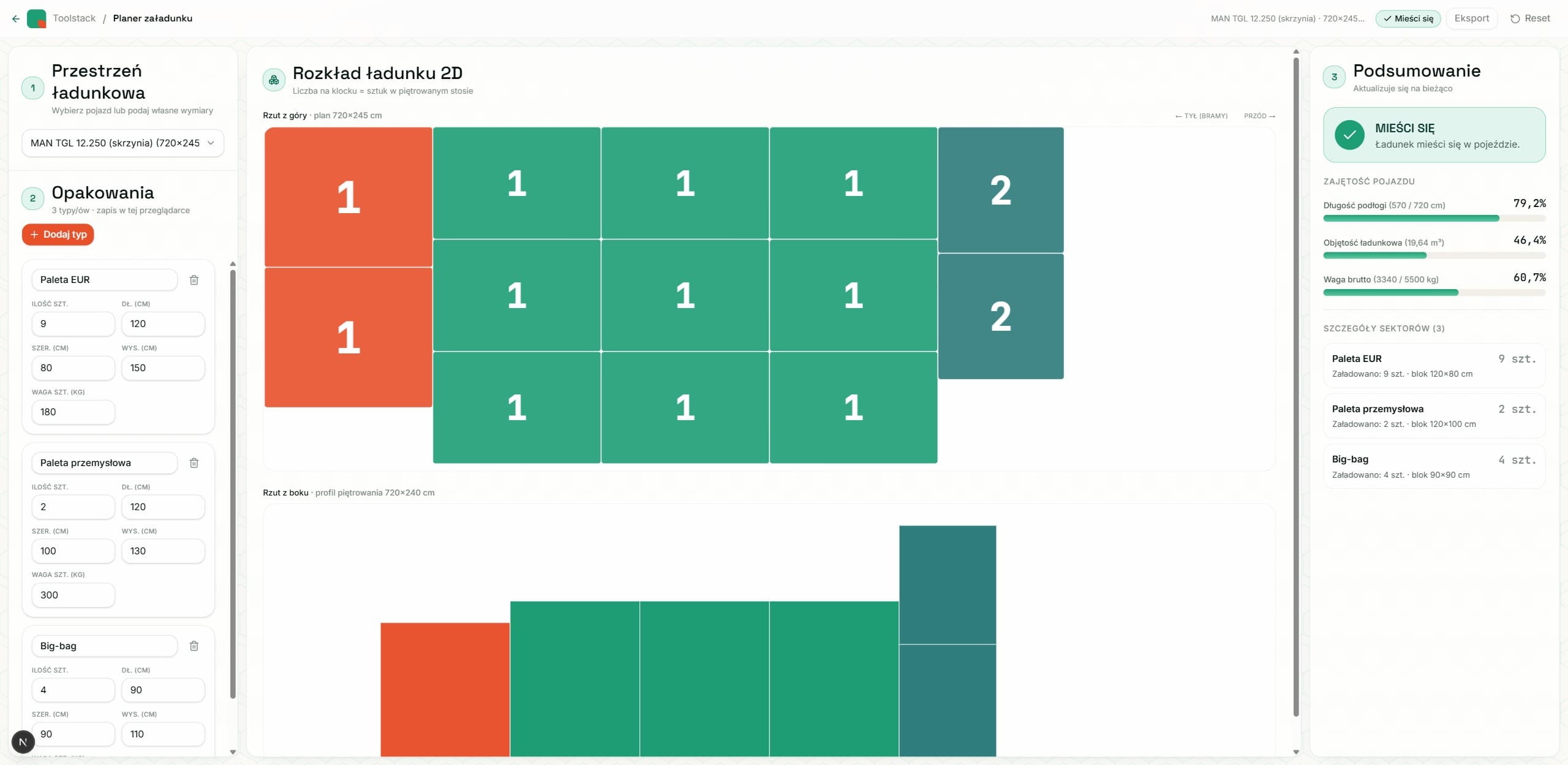Open the MAN TGL 12.250 vehicle dropdown
The width and height of the screenshot is (1568, 765).
point(123,143)
